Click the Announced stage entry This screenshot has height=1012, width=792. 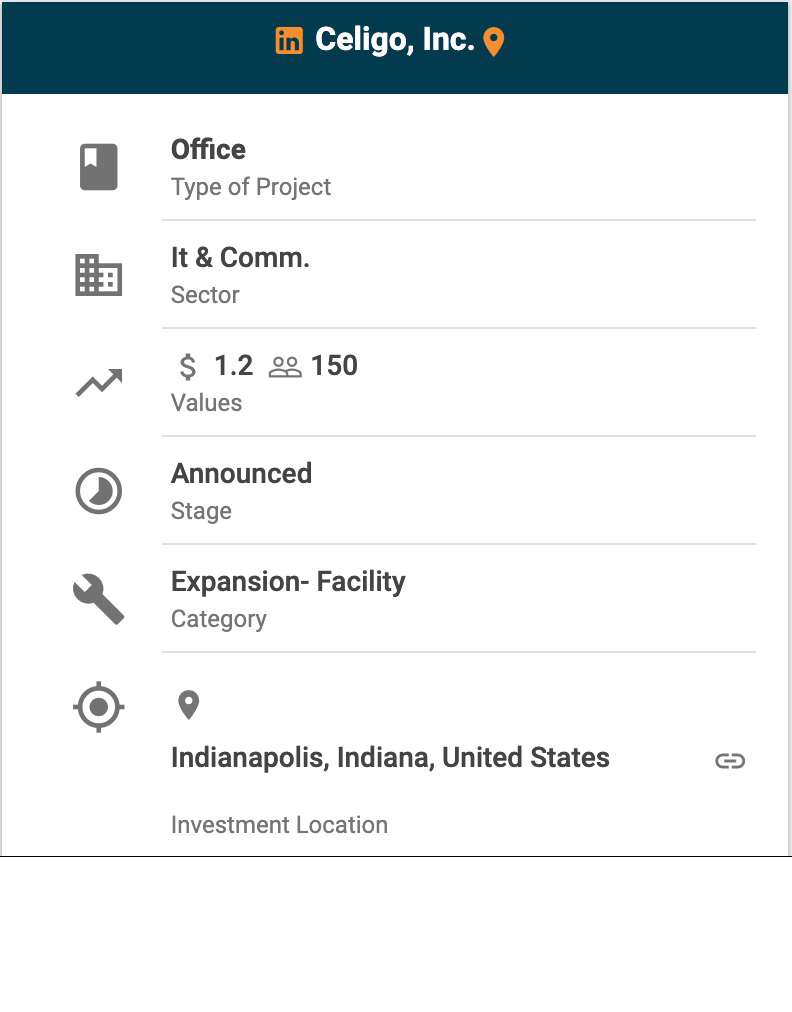241,474
